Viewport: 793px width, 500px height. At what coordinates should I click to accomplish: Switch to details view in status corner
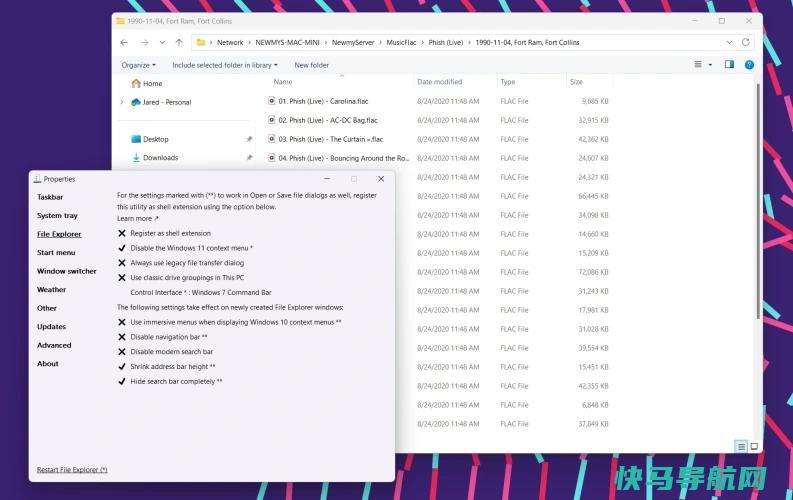pos(741,446)
